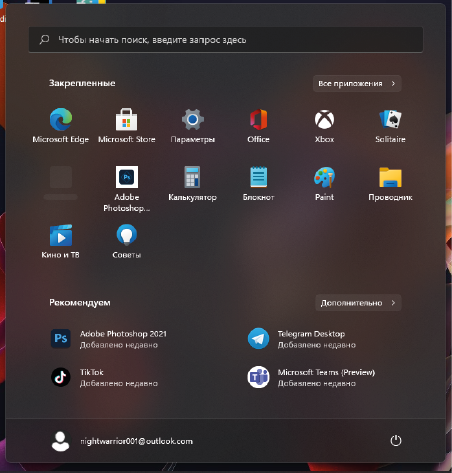This screenshot has height=473, width=452.
Task: Click nightwarrior001@outlook.com account name
Action: click(136, 441)
